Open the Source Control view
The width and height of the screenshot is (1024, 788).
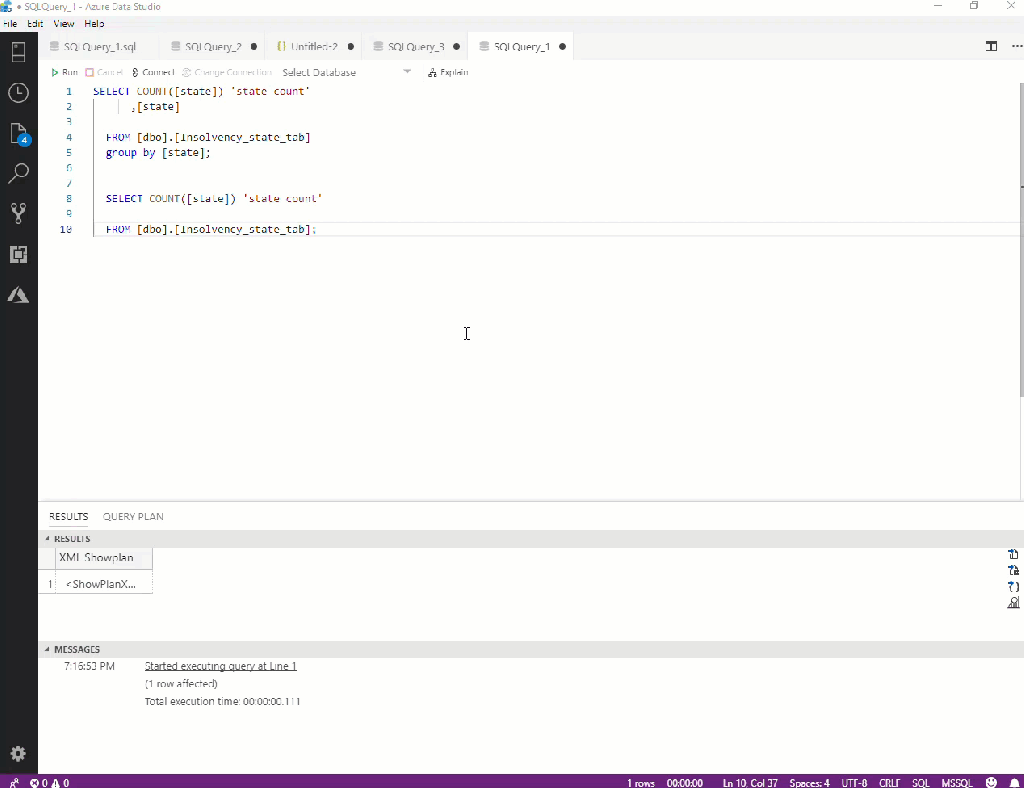[18, 213]
